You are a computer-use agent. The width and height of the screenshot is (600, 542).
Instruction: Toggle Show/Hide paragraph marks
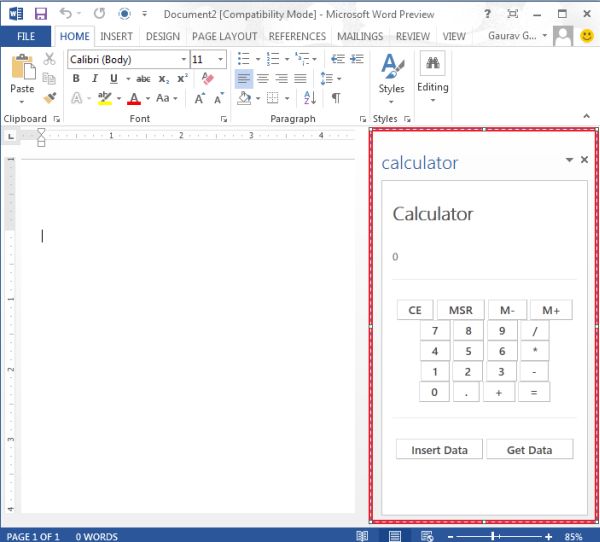point(336,98)
